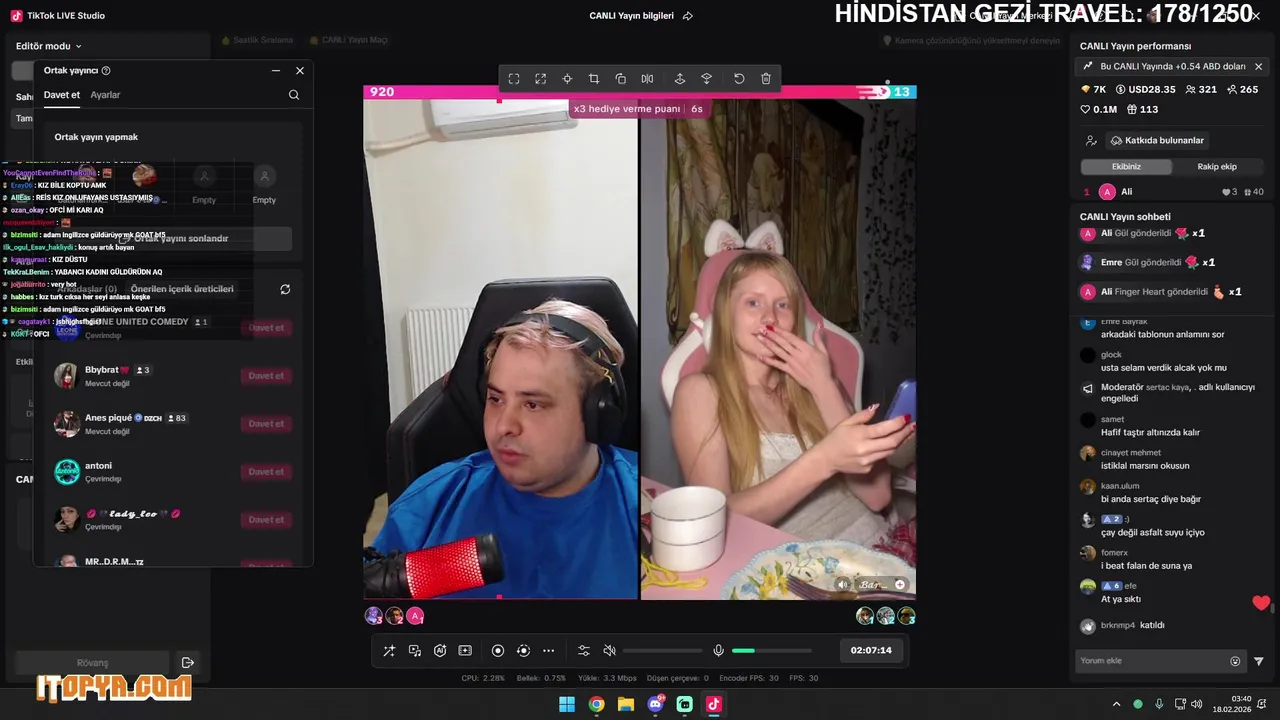Click the red heart in chat panel
This screenshot has width=1280, height=720.
click(x=1261, y=603)
